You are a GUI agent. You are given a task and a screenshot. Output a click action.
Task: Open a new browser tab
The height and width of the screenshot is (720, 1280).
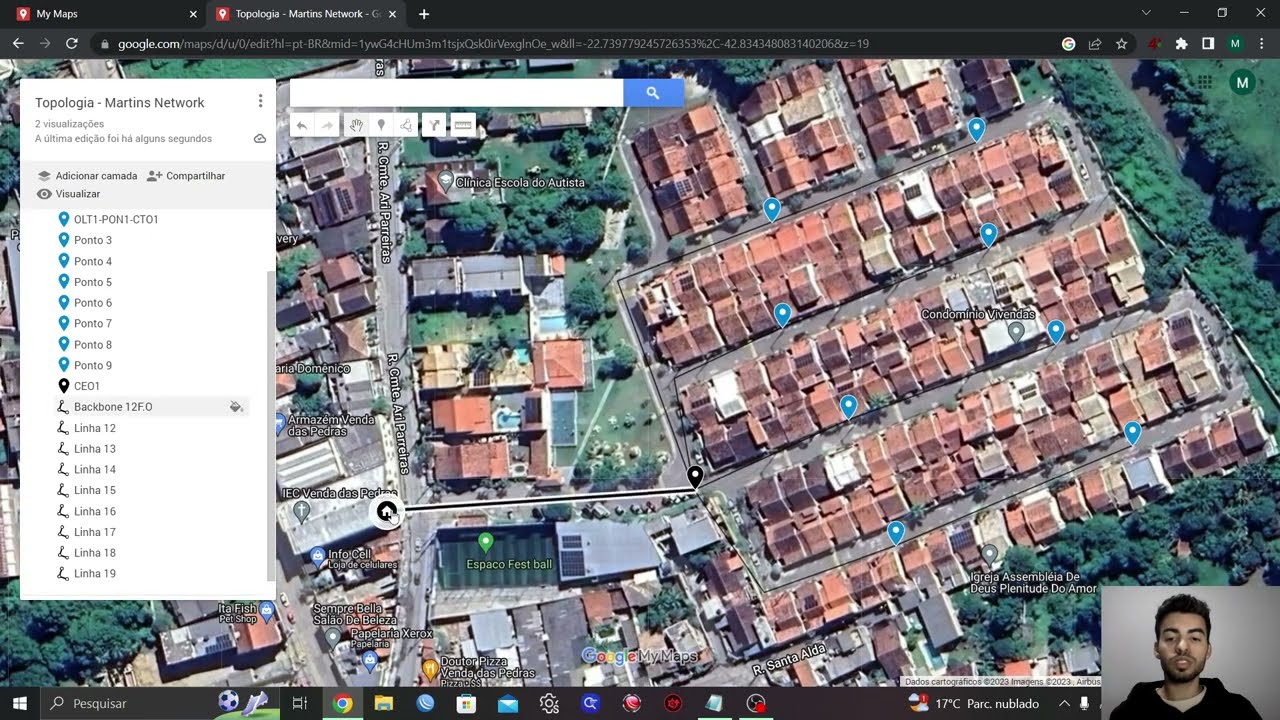click(424, 14)
